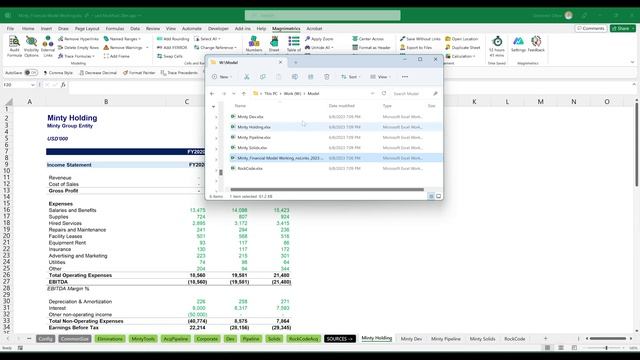640x360 pixels.
Task: Switch to the Minty Pipeline sheet tab
Action: (x=446, y=339)
